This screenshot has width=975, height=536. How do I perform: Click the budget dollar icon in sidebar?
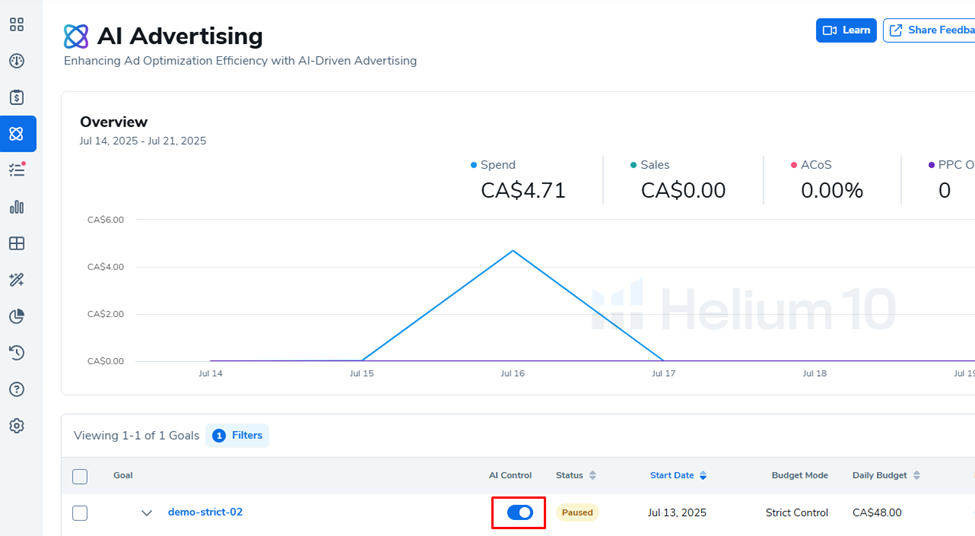pyautogui.click(x=16, y=98)
